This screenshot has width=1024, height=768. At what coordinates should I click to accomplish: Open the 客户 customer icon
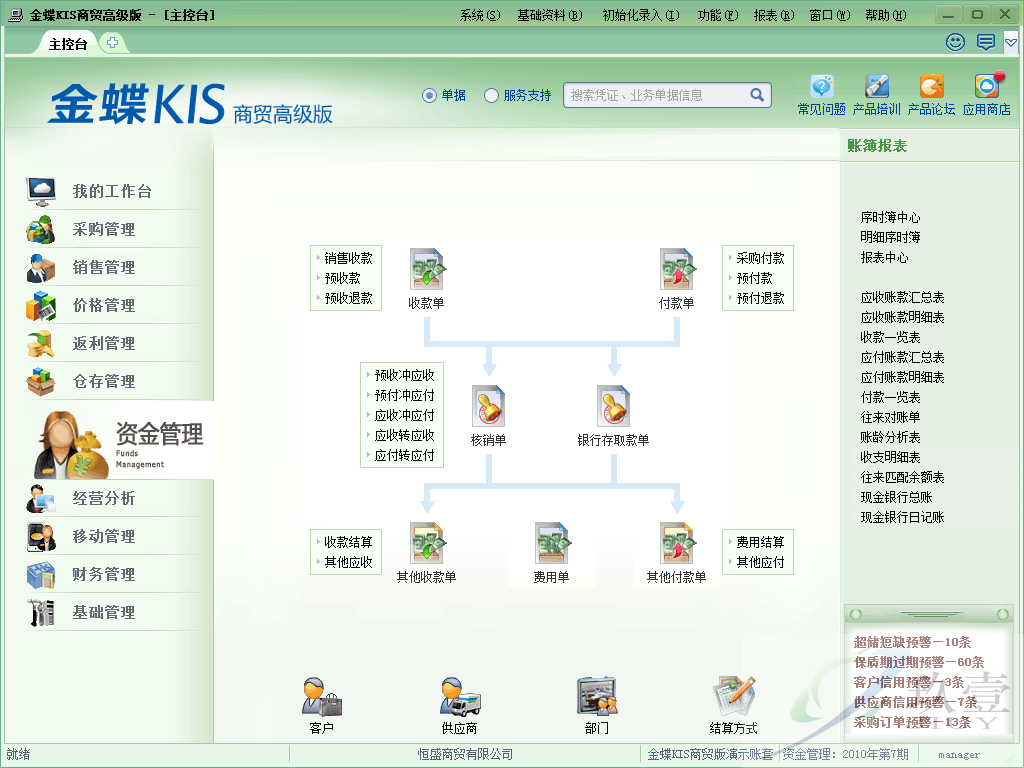[x=321, y=697]
